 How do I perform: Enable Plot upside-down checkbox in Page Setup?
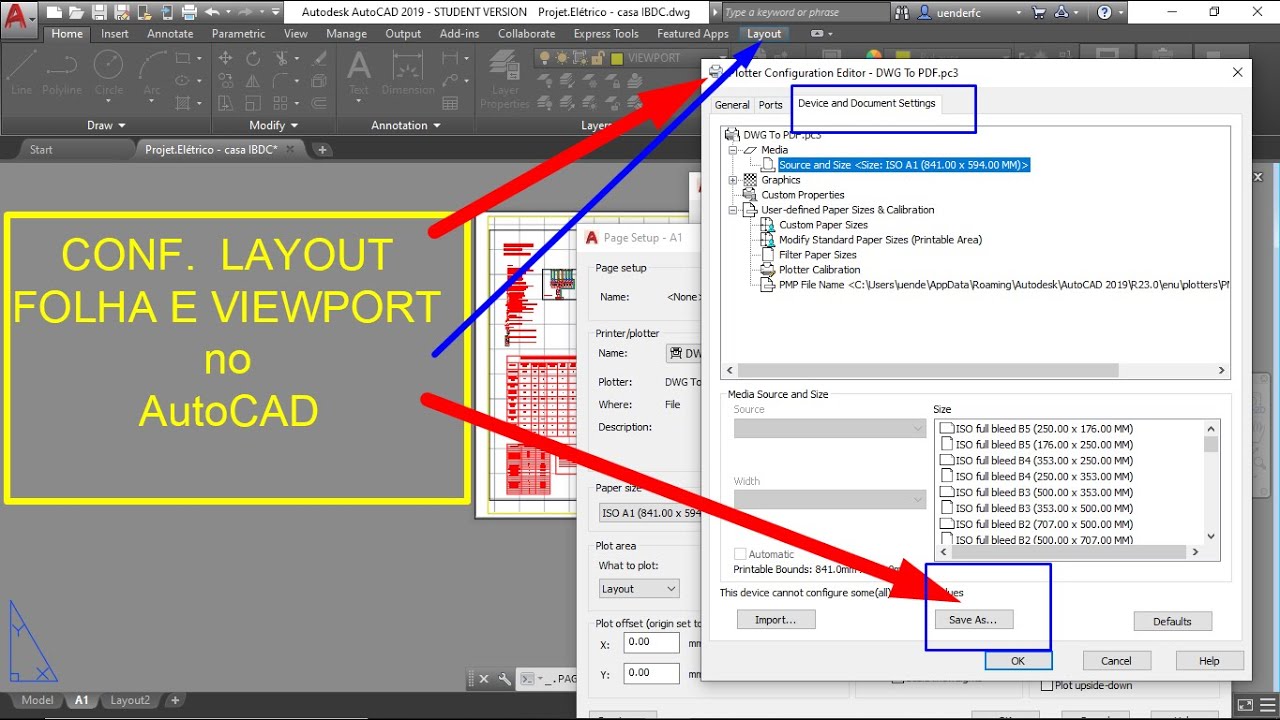[x=1047, y=685]
